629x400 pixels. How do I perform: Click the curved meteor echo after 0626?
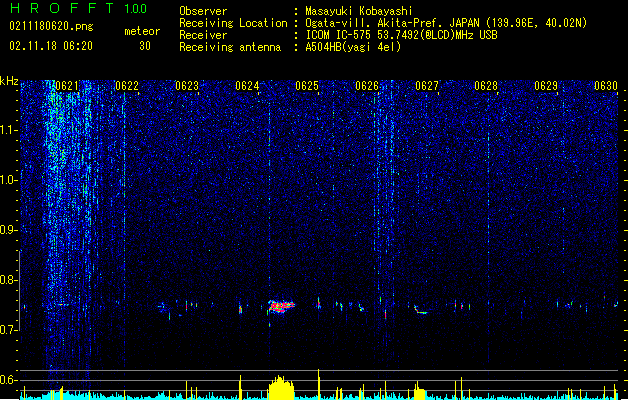click(420, 309)
